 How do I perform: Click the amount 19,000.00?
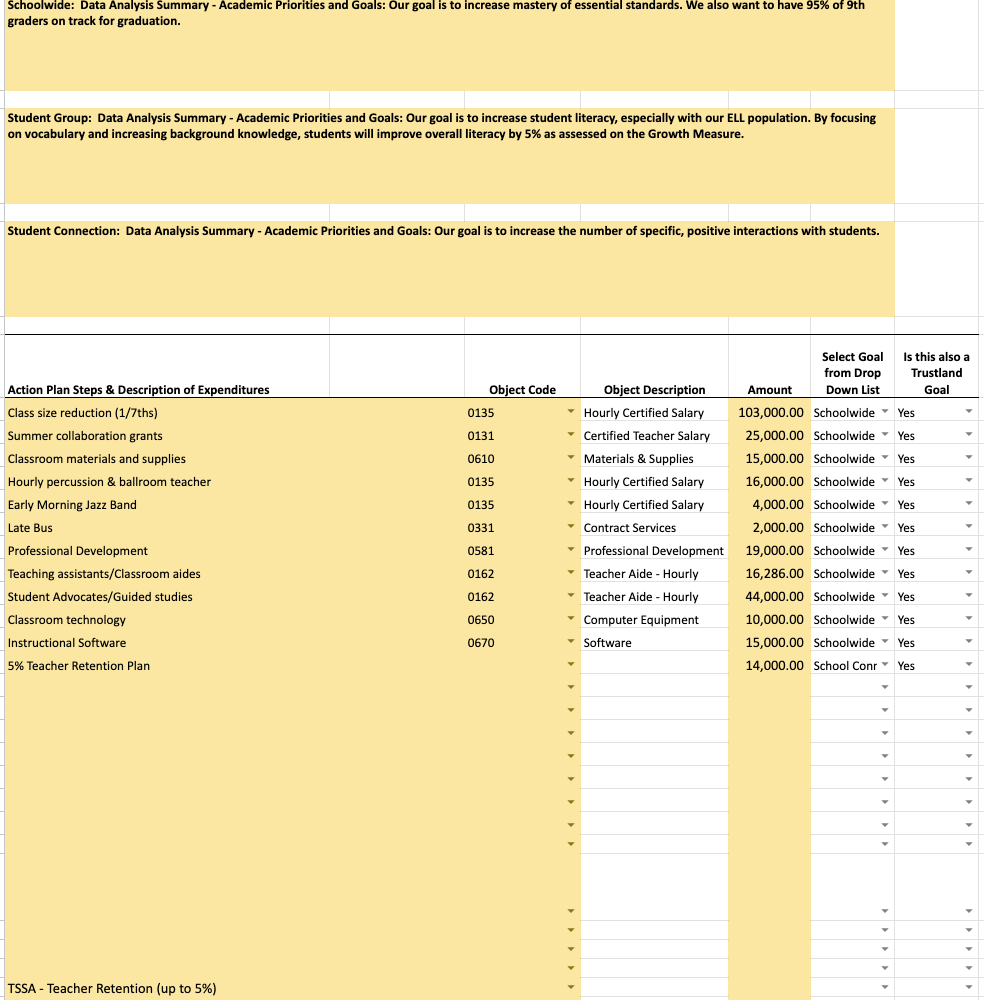(x=774, y=550)
